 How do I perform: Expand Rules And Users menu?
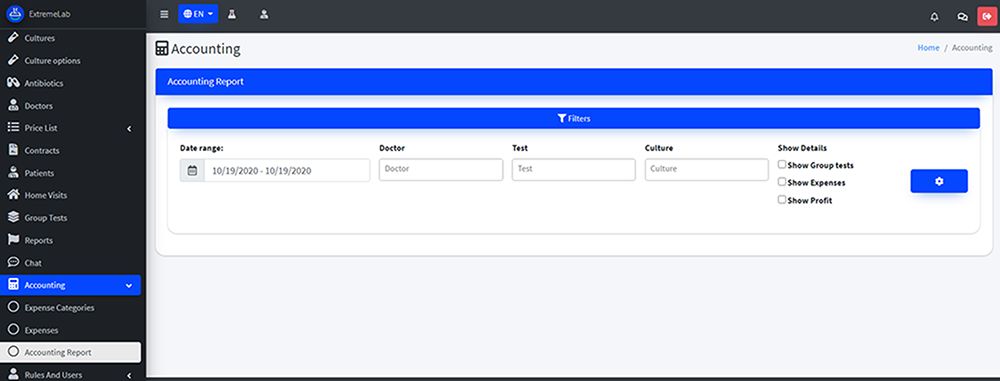tap(70, 375)
